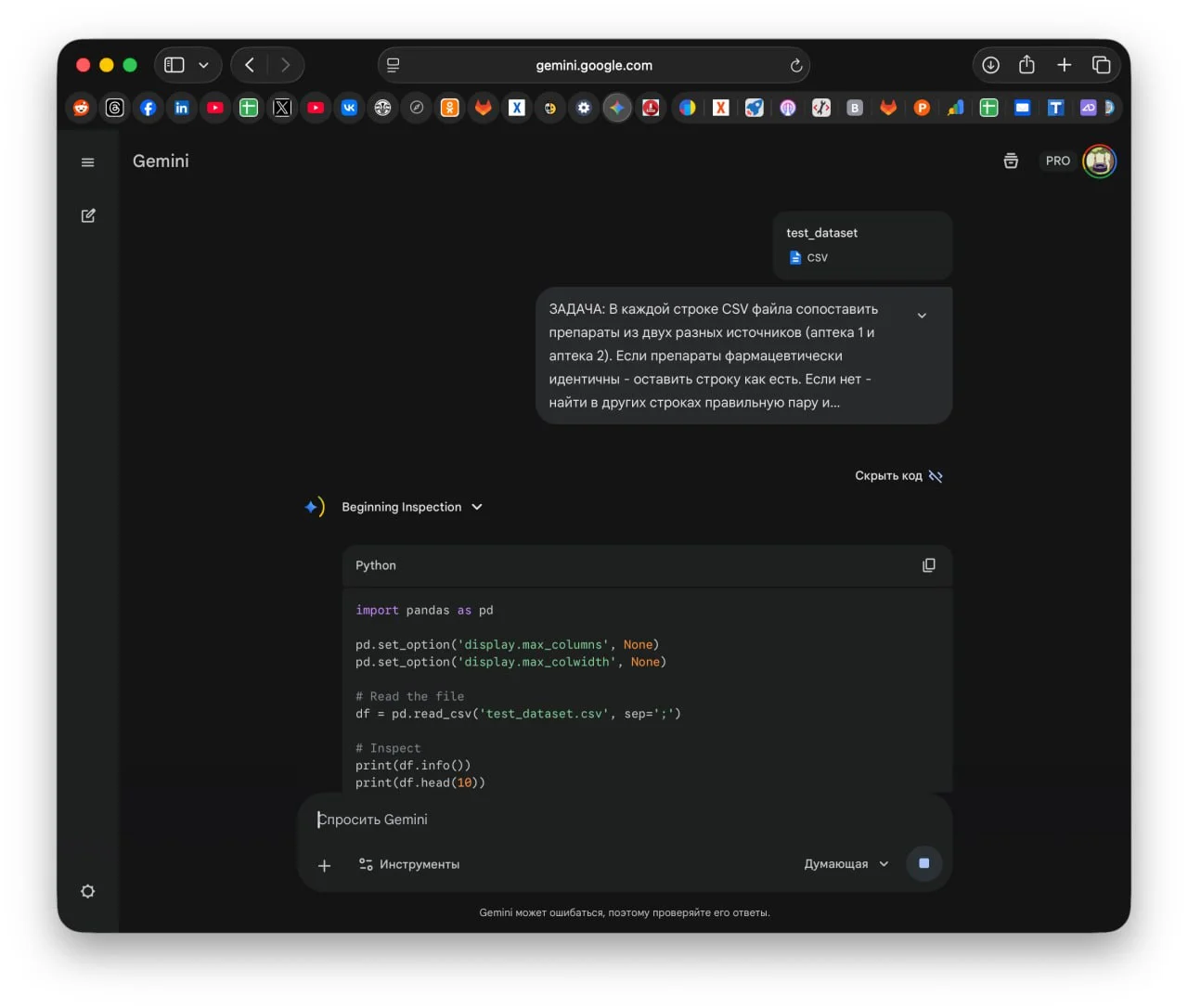
Task: Reload the gemini.google.com page
Action: 795,65
